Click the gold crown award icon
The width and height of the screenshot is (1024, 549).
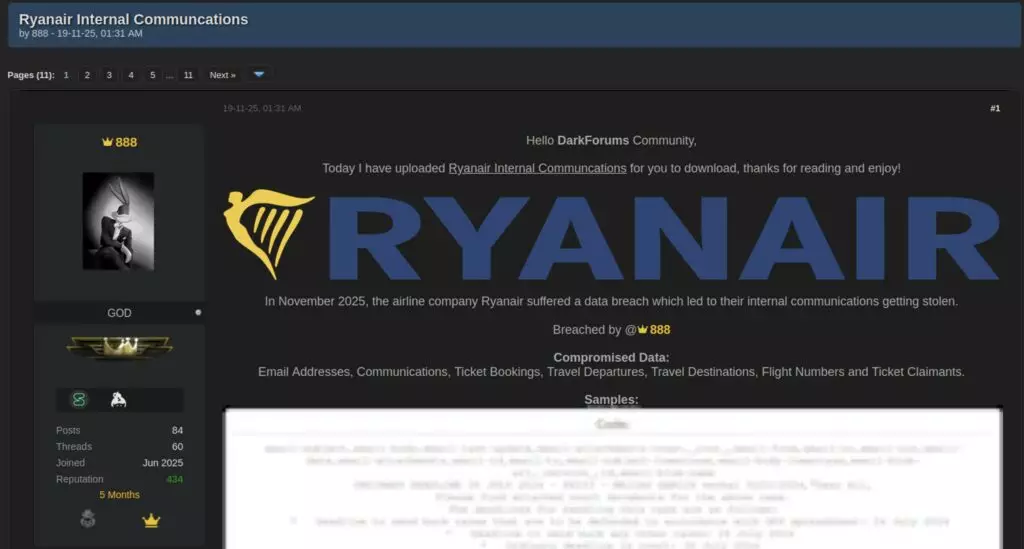point(152,520)
